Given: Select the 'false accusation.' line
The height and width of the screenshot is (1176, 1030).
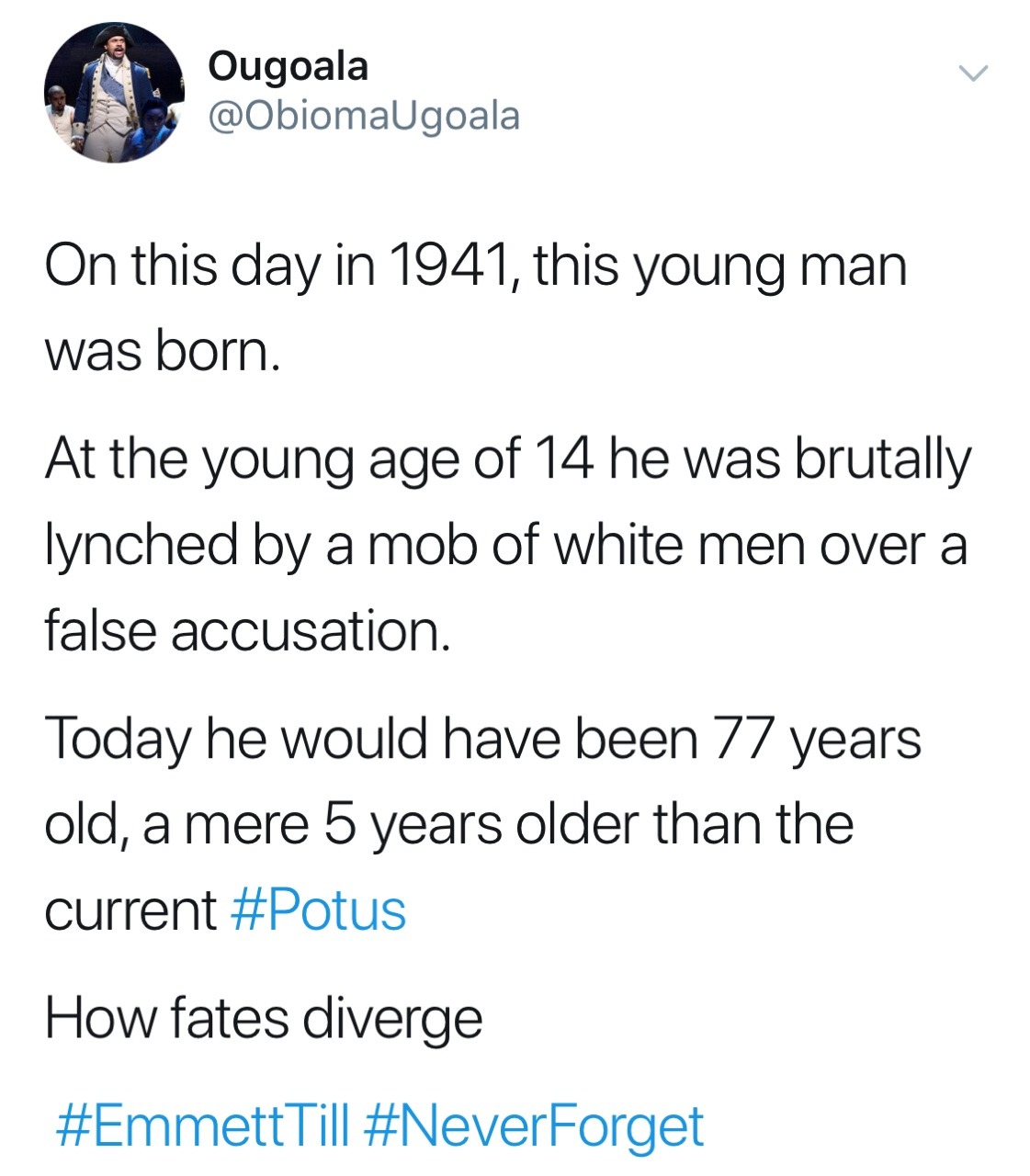Looking at the screenshot, I should (x=248, y=631).
